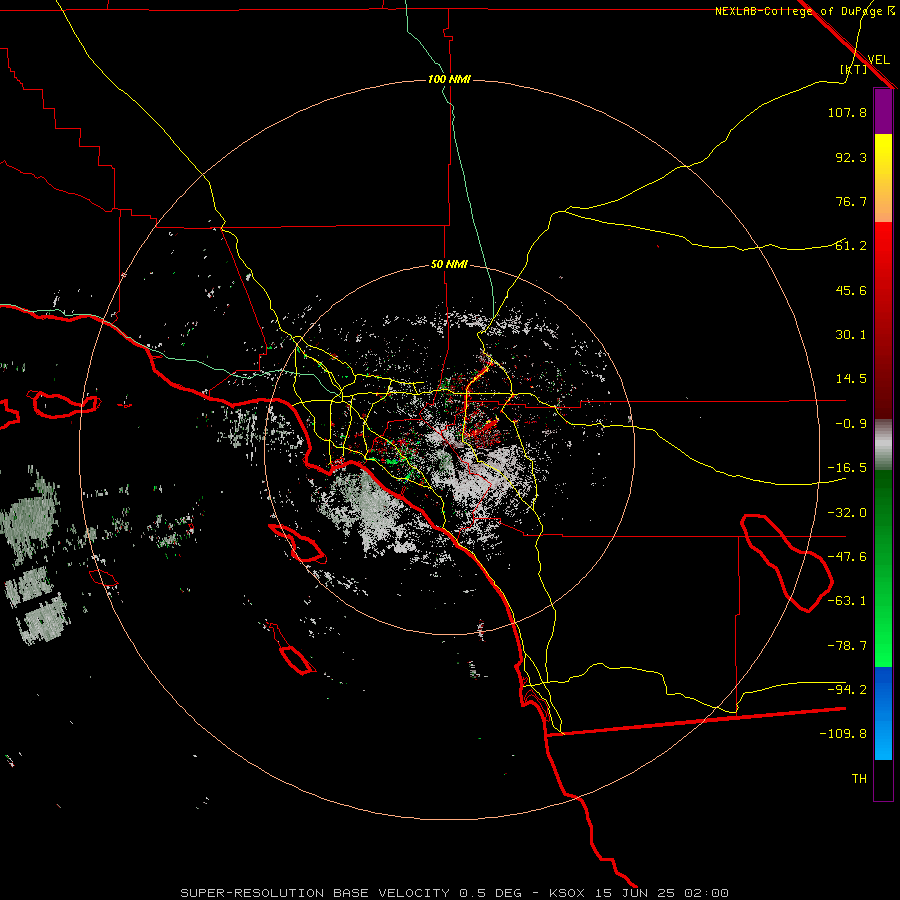Click the blue segment of the color bar

click(x=883, y=713)
